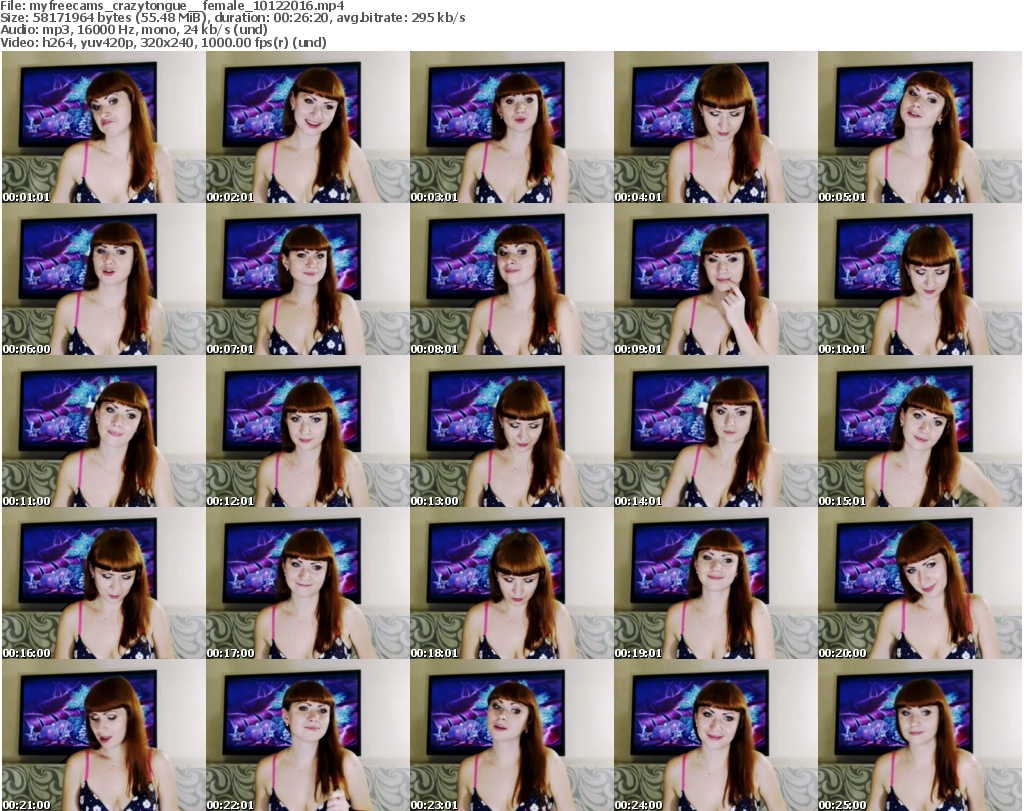Select the thumbnail stamped 00:07:01
The image size is (1024, 811).
point(308,279)
